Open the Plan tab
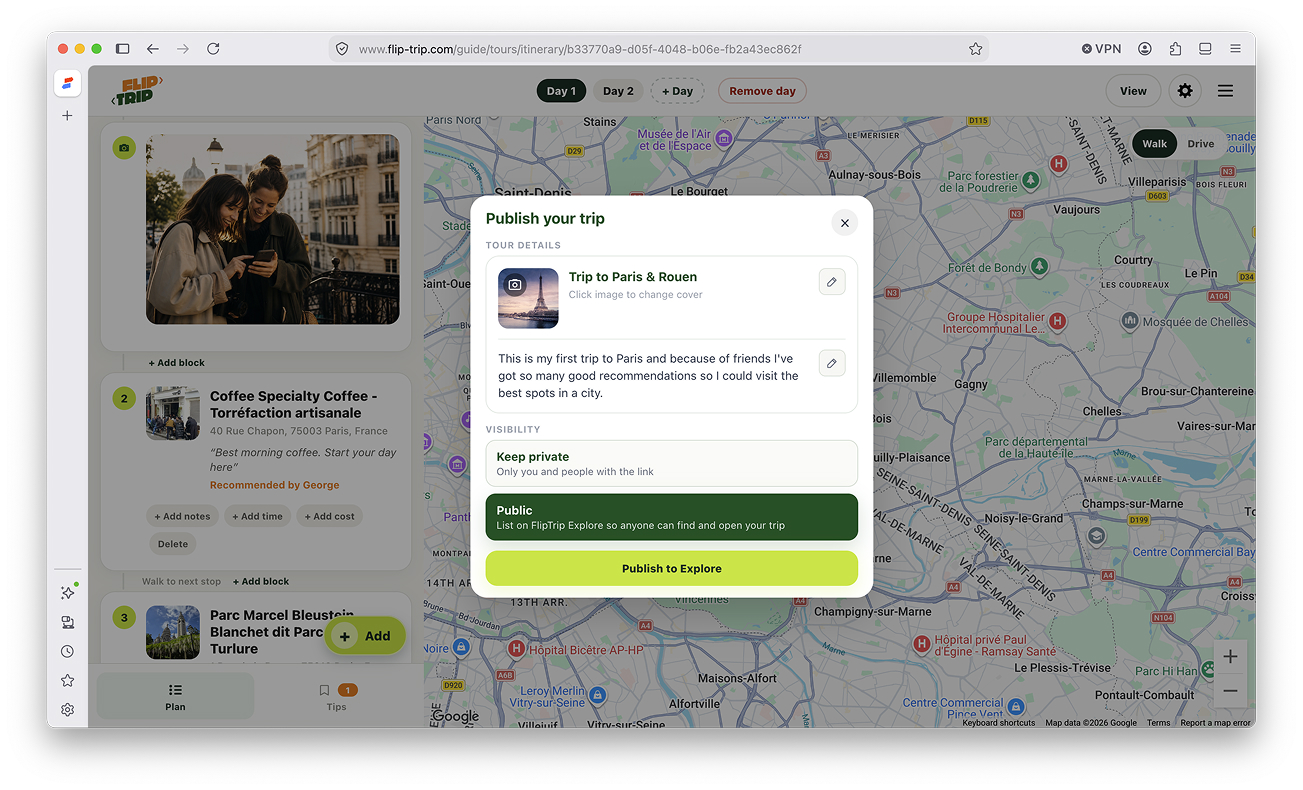Viewport: 1303px width, 790px height. (175, 696)
